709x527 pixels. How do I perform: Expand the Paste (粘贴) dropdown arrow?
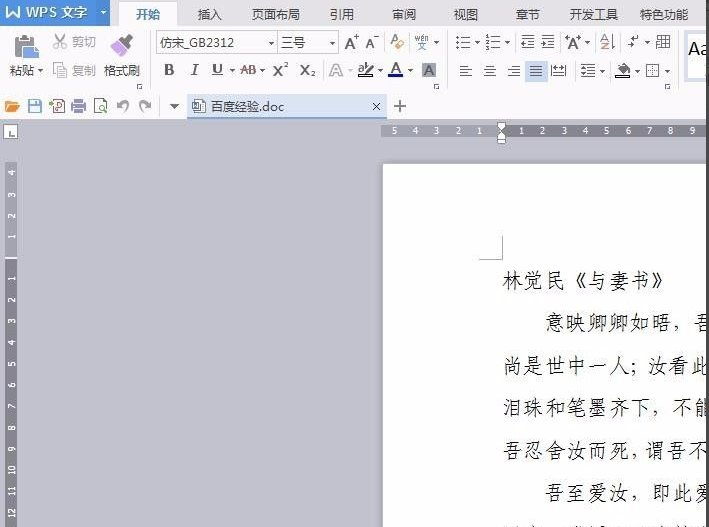[40, 71]
